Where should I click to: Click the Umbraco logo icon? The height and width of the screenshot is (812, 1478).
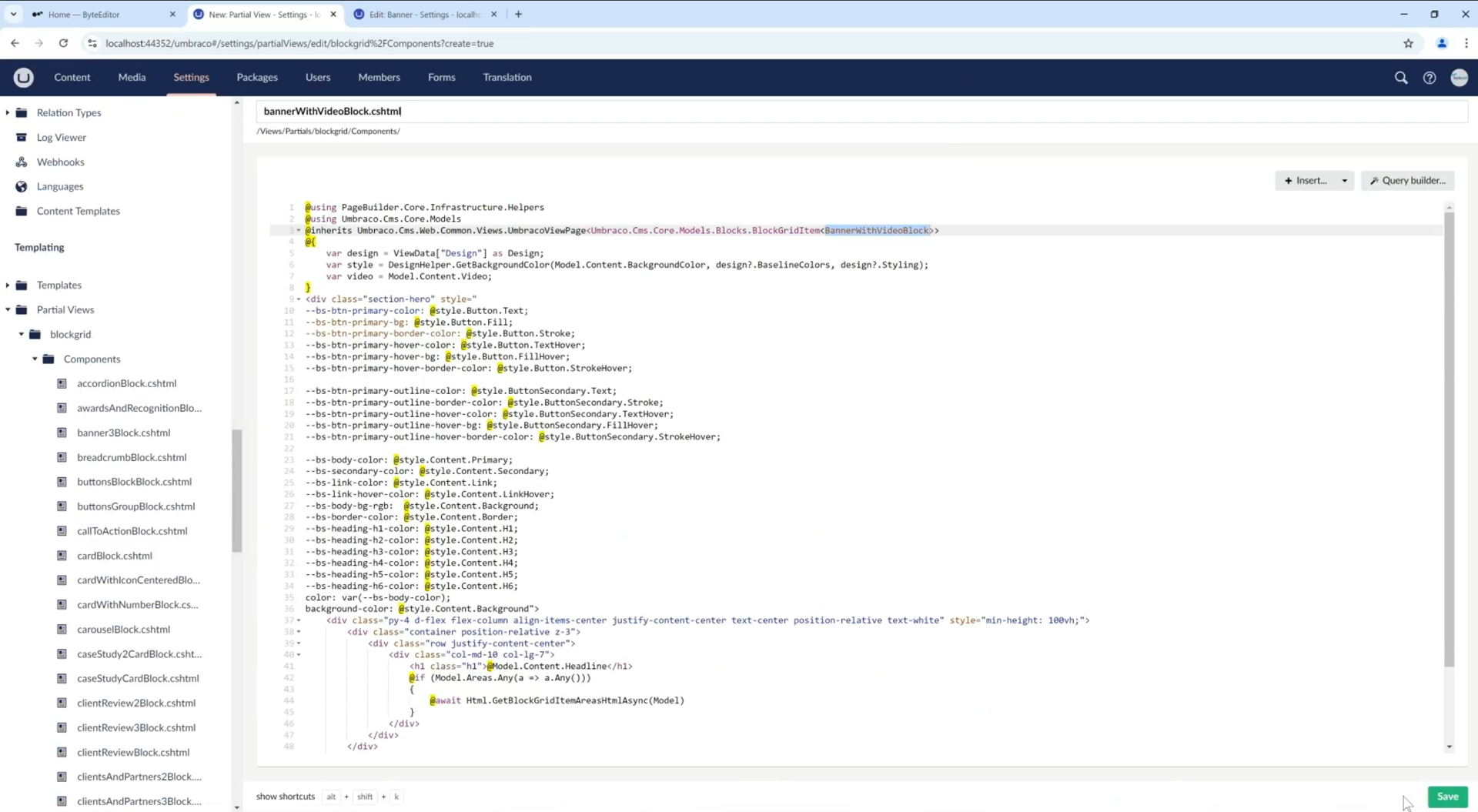coord(23,77)
